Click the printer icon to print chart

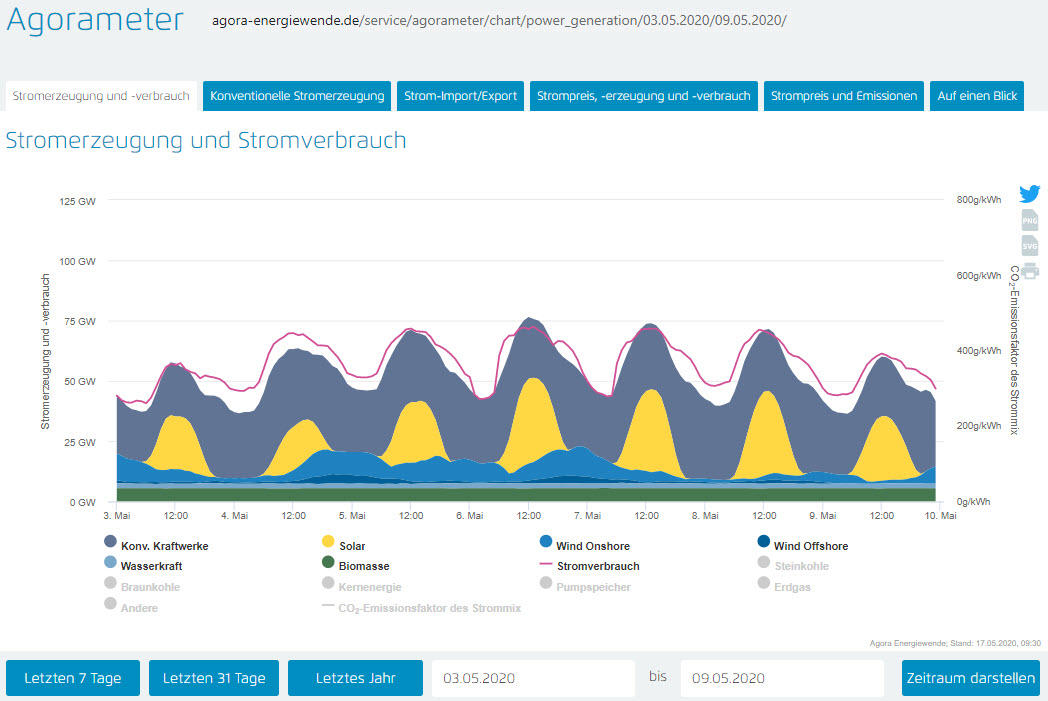pos(1030,270)
